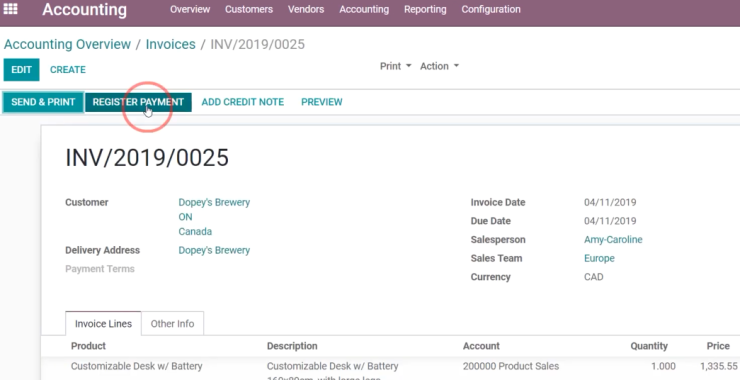Open salesperson Amy-Caroline link
The height and width of the screenshot is (380, 740).
613,240
